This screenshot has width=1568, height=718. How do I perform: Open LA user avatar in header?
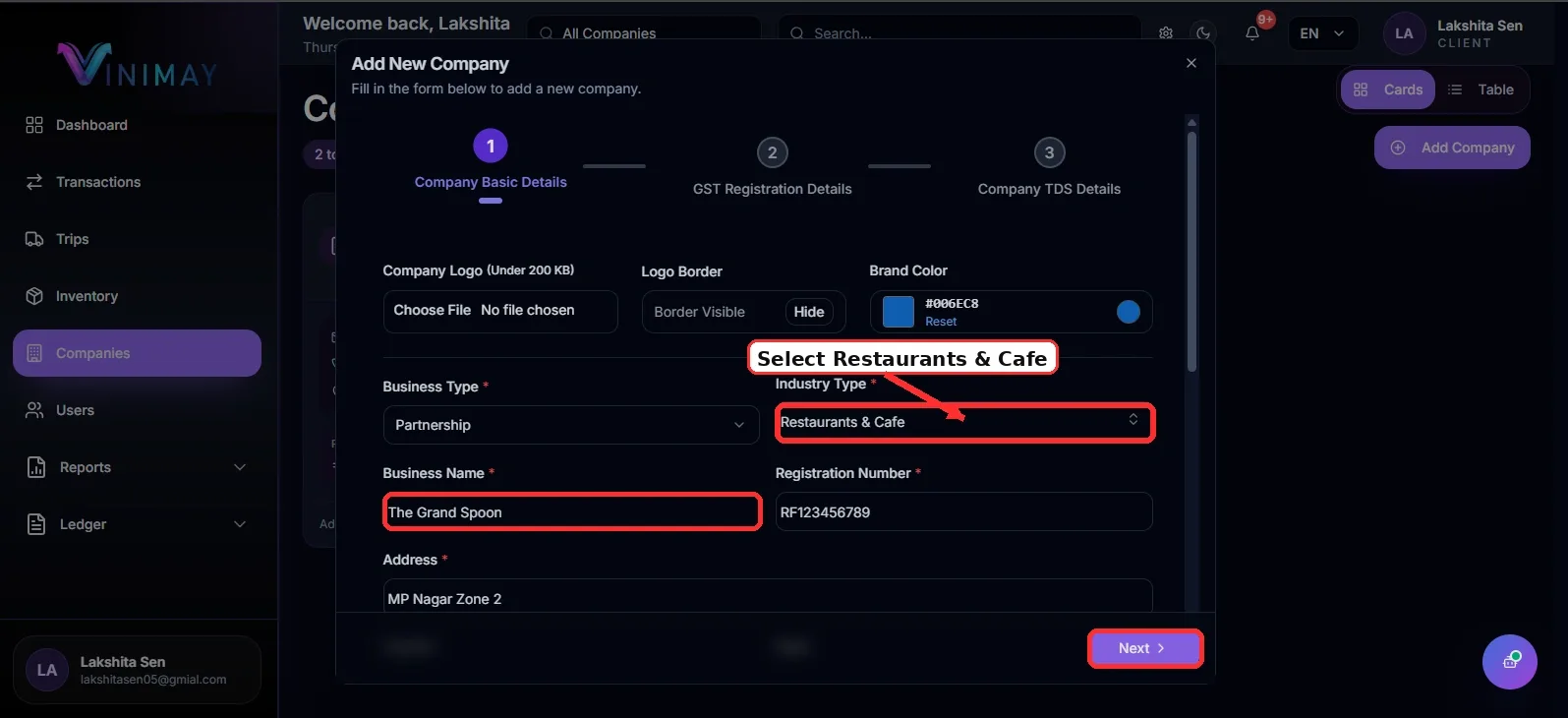[x=1404, y=33]
